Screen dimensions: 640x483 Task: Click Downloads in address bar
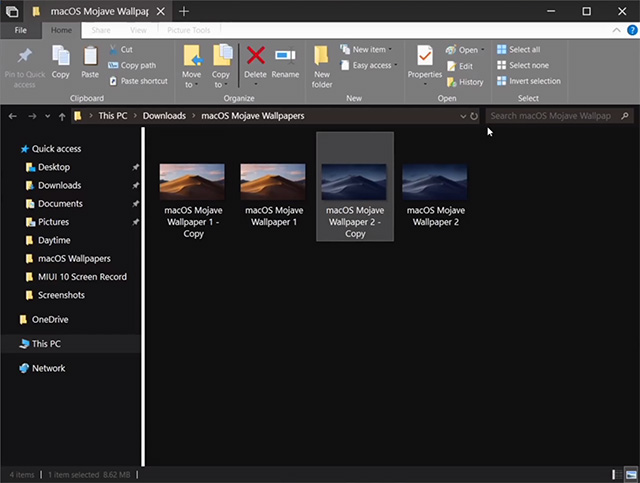[x=164, y=116]
